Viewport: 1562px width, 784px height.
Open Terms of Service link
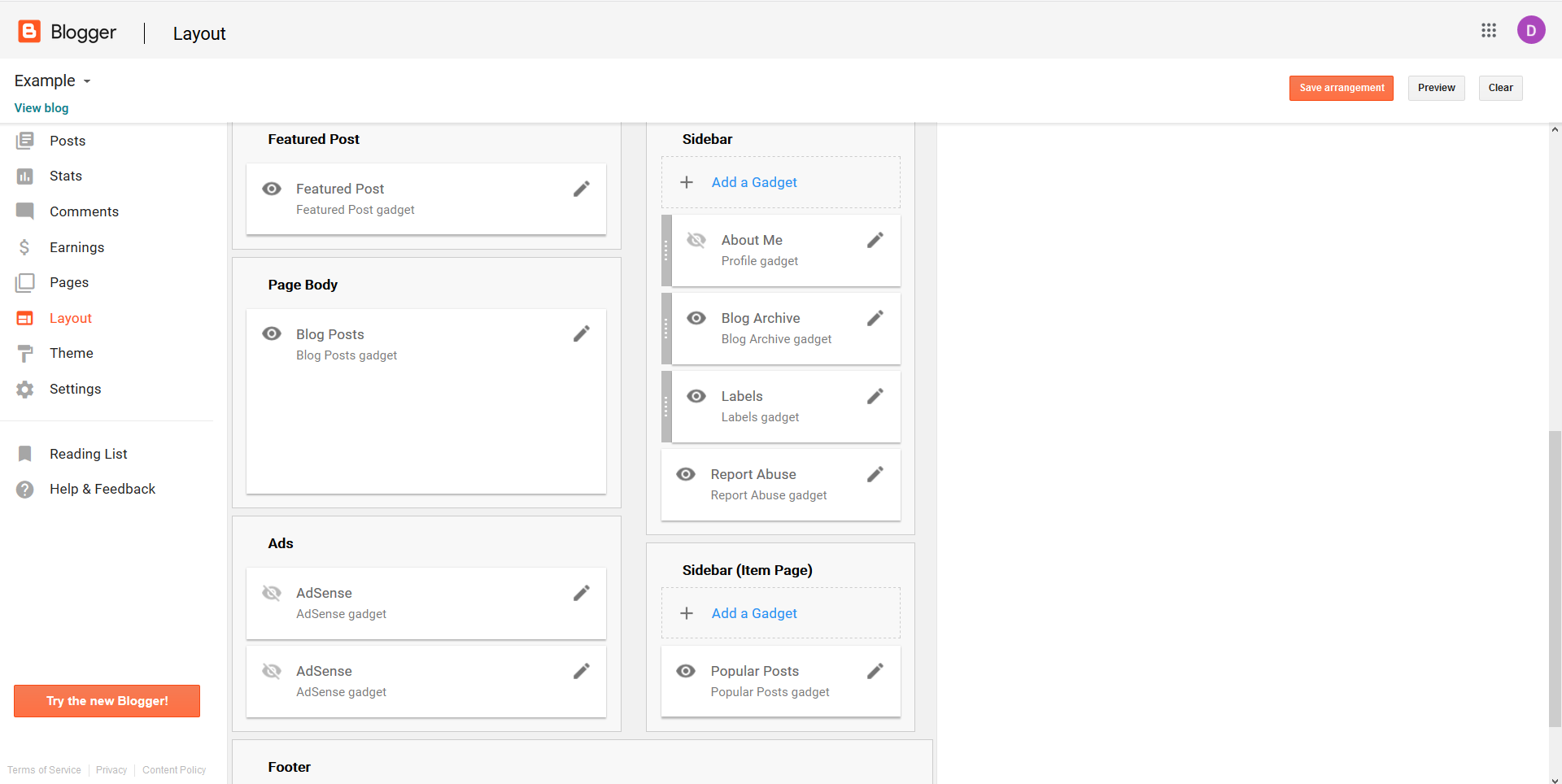(44, 770)
